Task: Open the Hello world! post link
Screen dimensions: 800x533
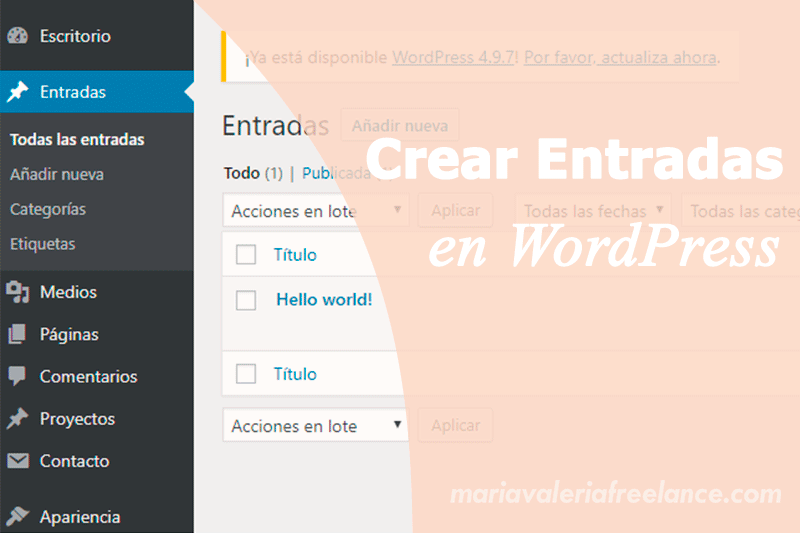Action: [x=324, y=299]
